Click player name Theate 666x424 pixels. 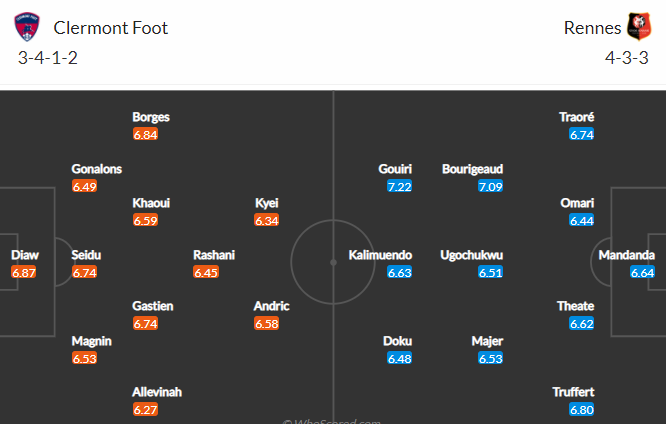[x=576, y=306]
